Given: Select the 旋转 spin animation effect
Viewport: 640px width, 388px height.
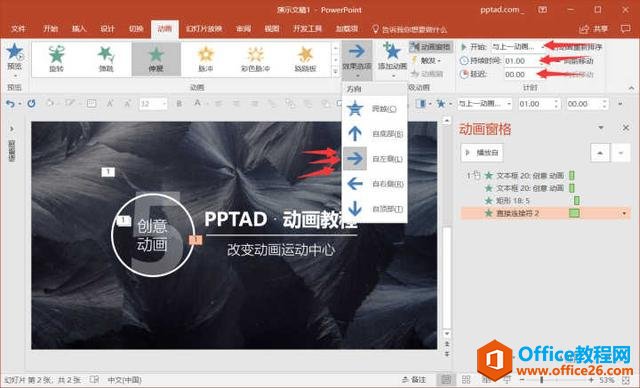Looking at the screenshot, I should 57,59.
